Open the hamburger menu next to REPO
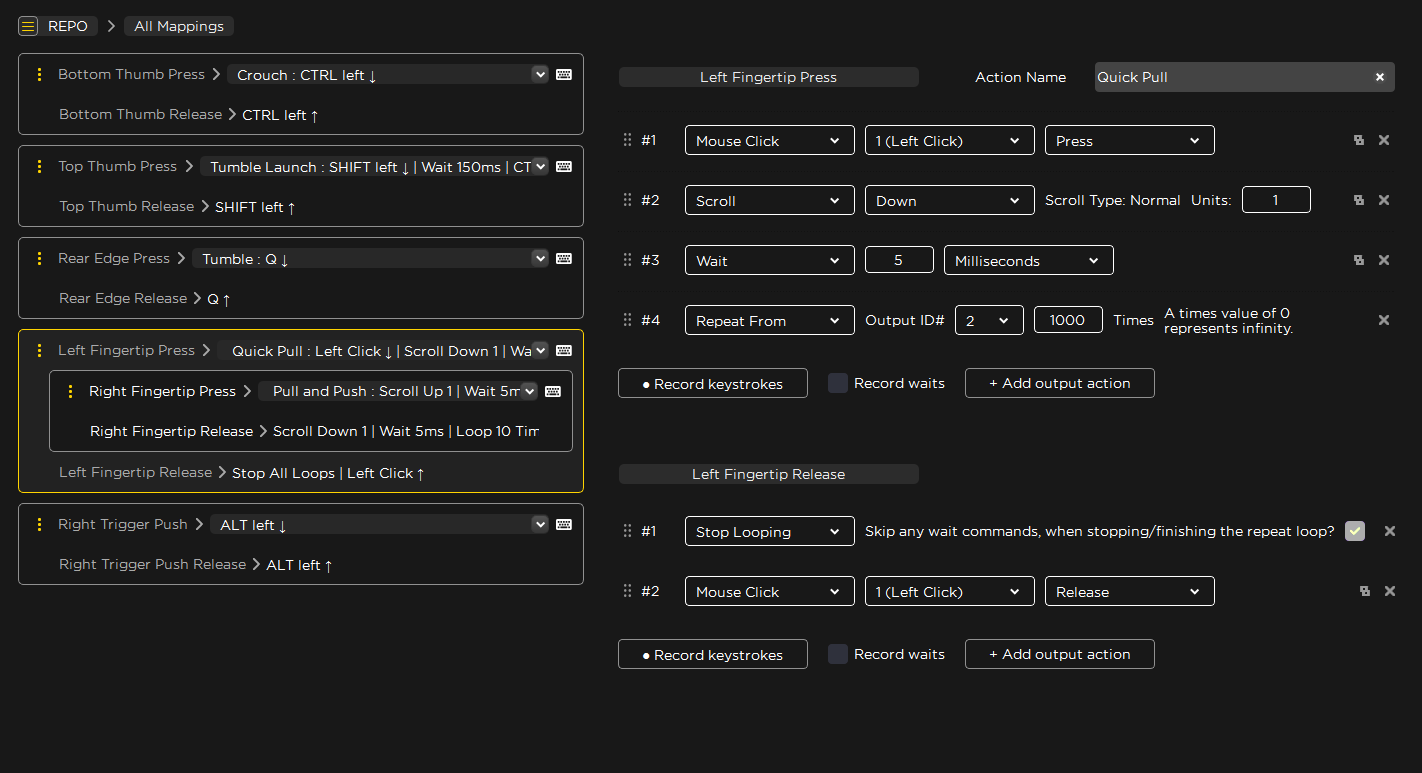This screenshot has height=773, width=1422. [28, 26]
